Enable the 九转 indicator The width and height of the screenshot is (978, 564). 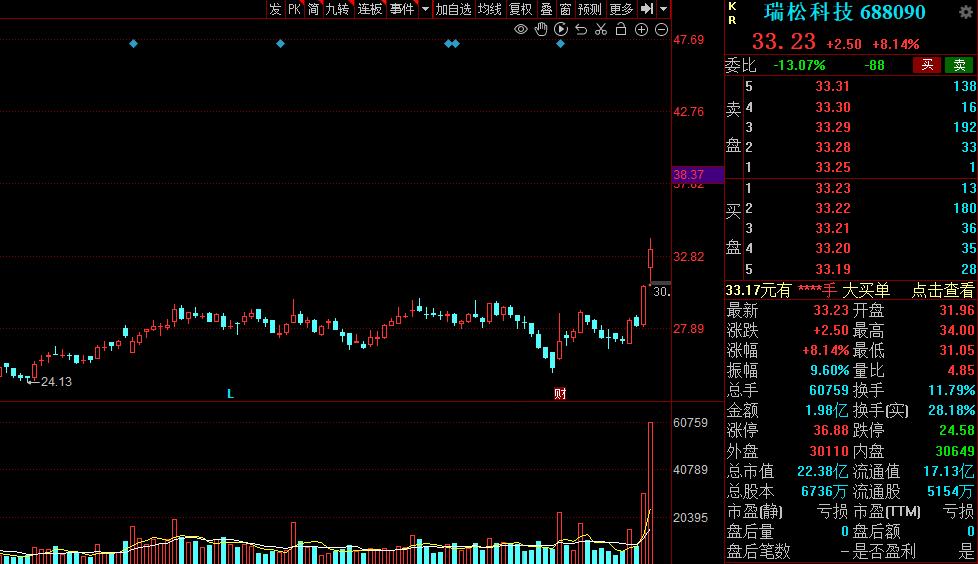pyautogui.click(x=337, y=9)
